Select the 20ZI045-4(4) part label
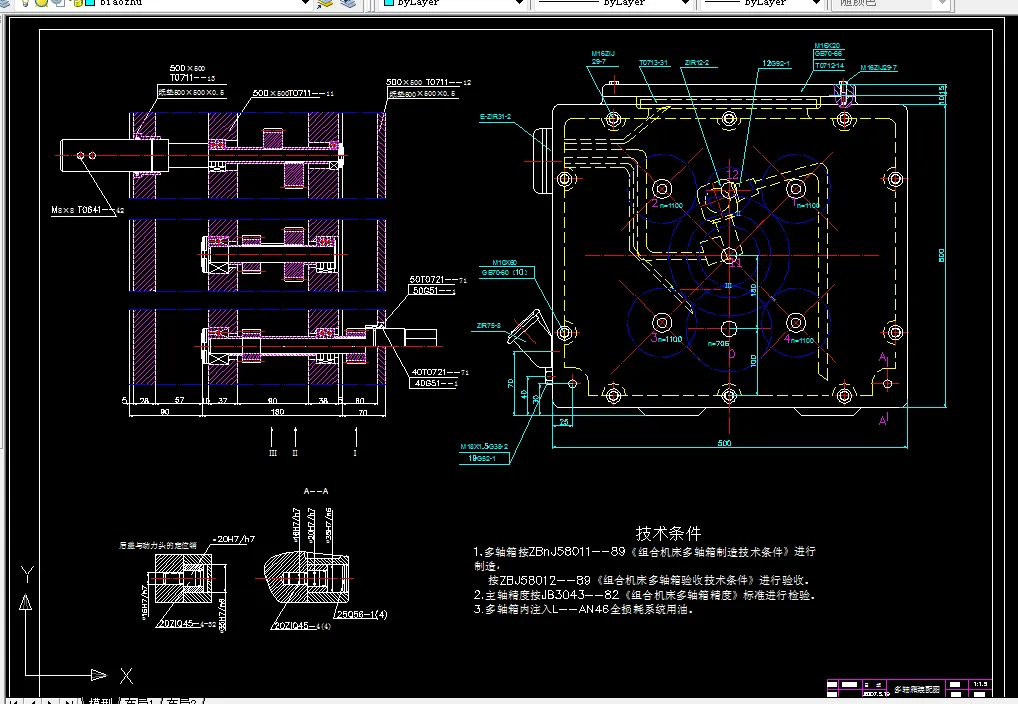The width and height of the screenshot is (1018, 704). coord(303,626)
